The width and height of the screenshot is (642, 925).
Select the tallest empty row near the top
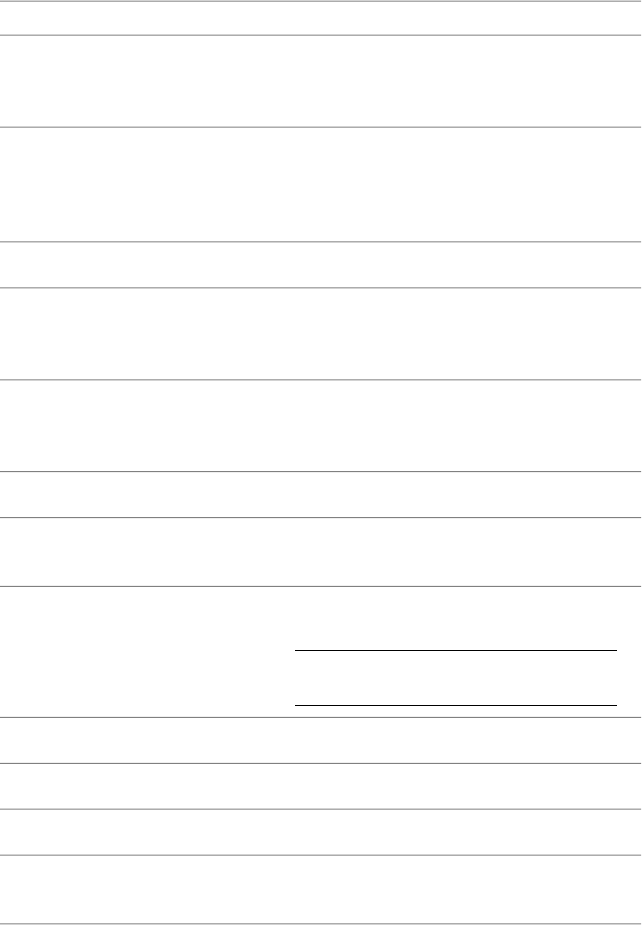tap(321, 185)
